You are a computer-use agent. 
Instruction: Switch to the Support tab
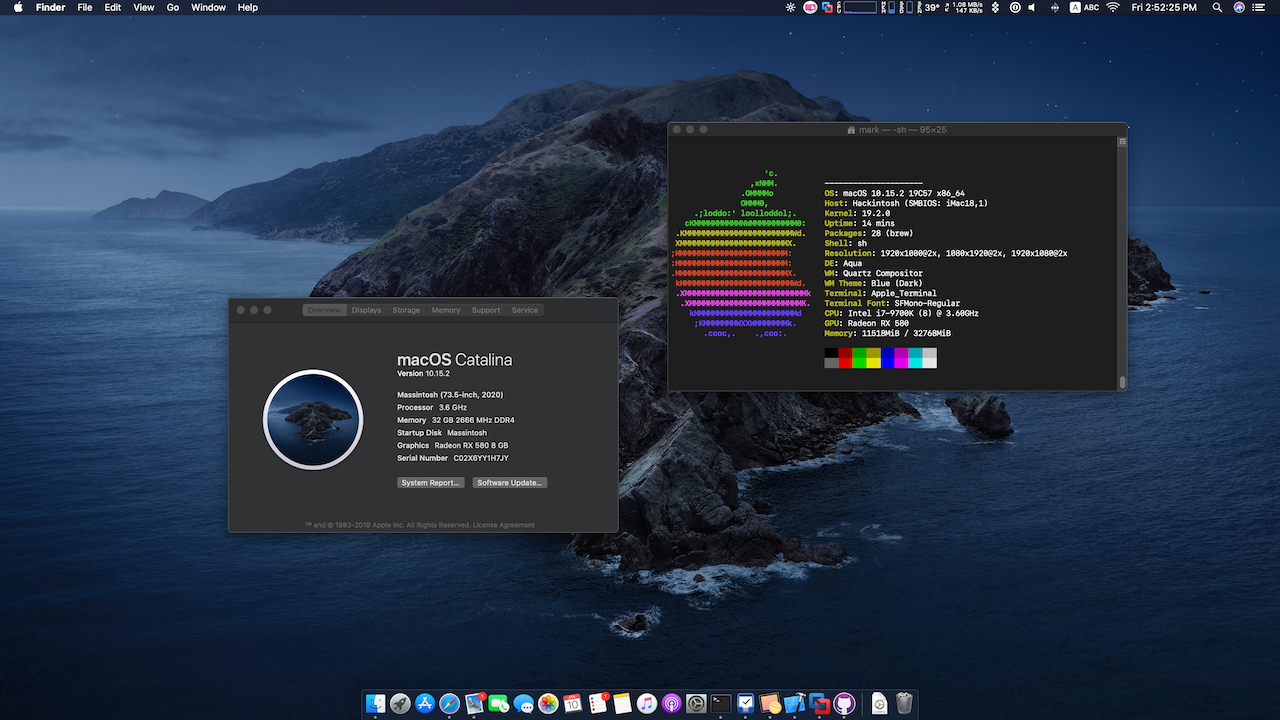(x=486, y=310)
